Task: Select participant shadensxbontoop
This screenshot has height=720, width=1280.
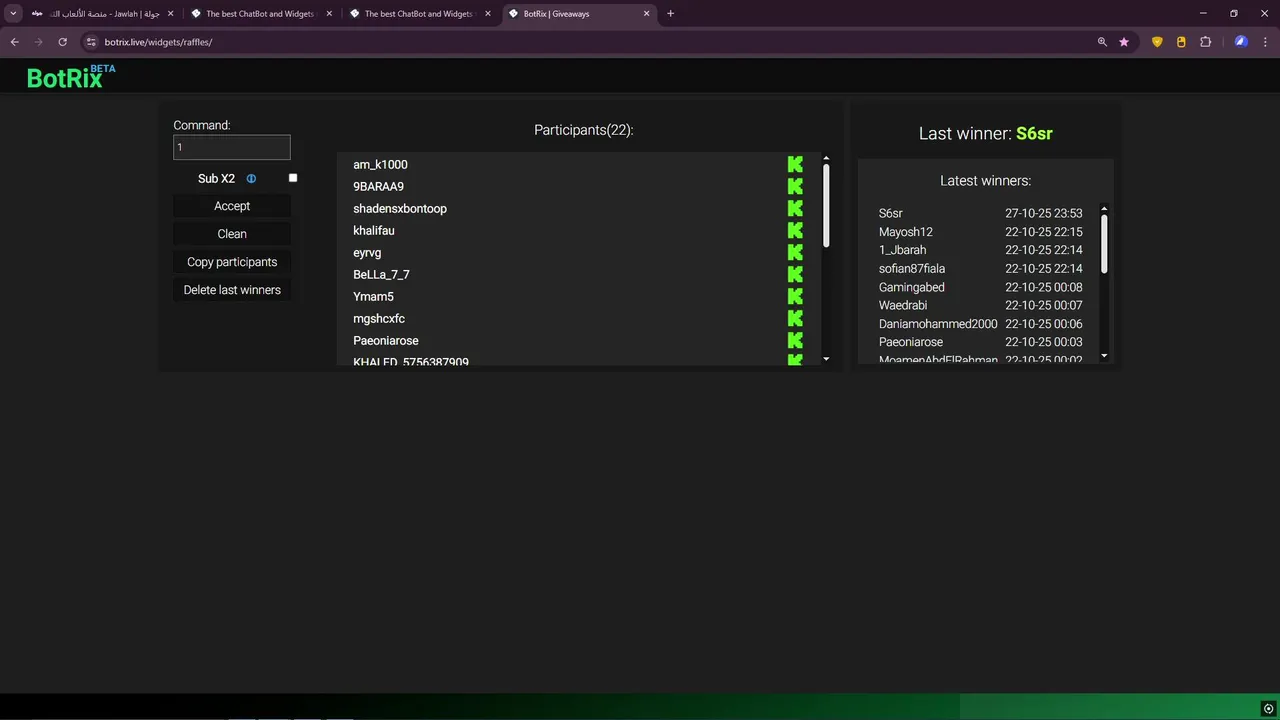Action: click(400, 208)
